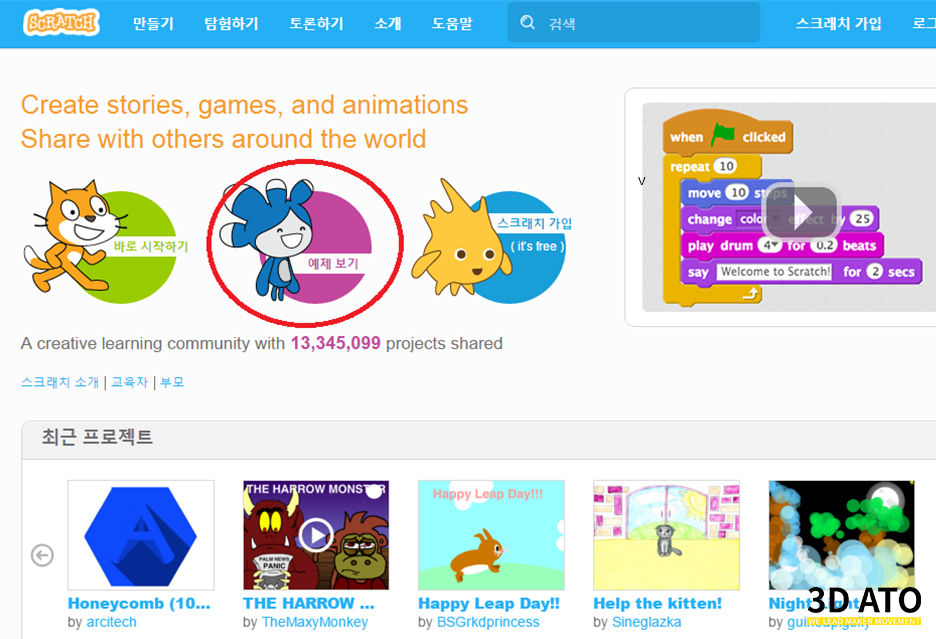Click the green flag in the 'when clicked' block
Screen dimensions: 936x639
[723, 135]
